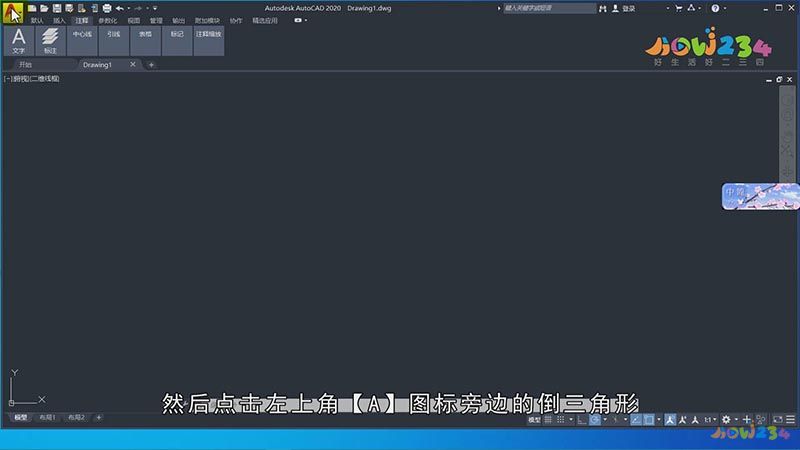Toggle 2D object snap icon

coord(649,419)
